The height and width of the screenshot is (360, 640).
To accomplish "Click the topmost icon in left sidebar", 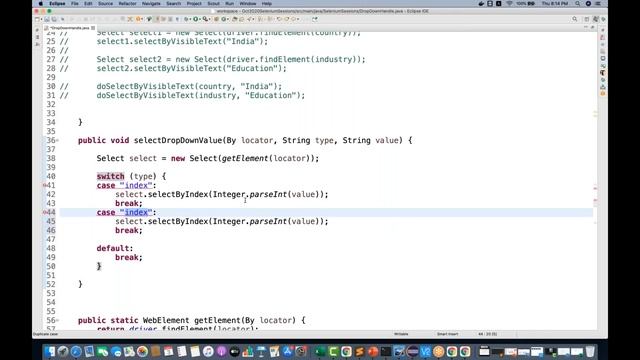I will point(37,30).
